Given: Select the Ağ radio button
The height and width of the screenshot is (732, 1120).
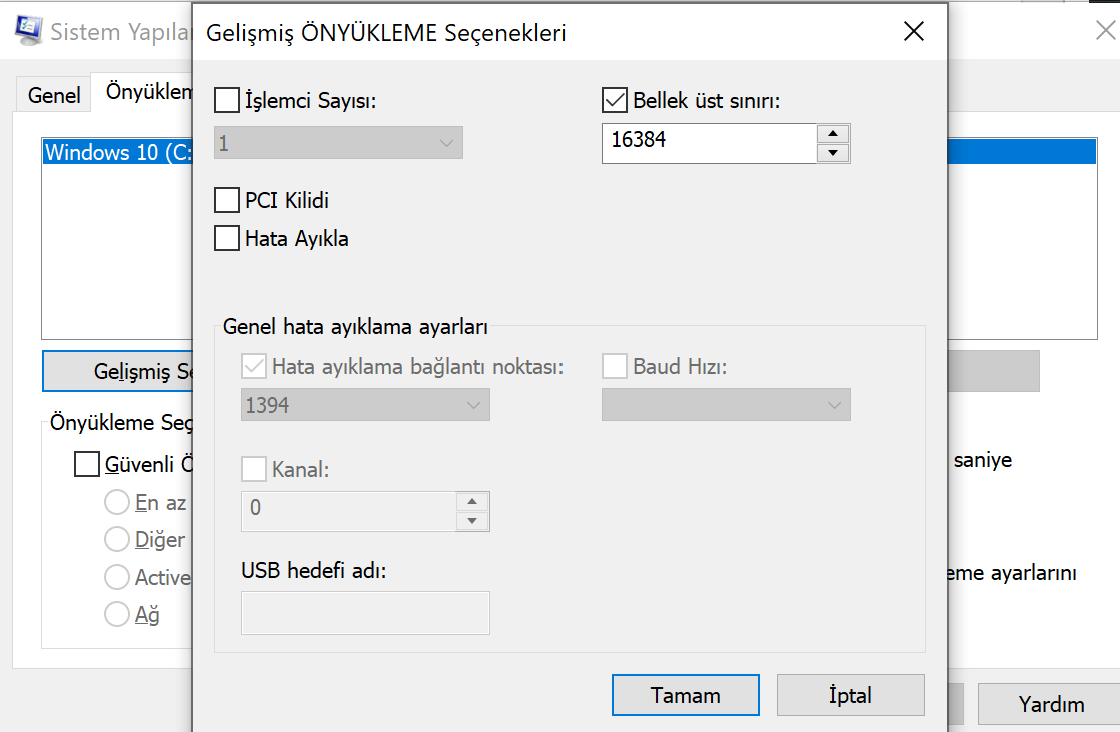Looking at the screenshot, I should [x=117, y=614].
